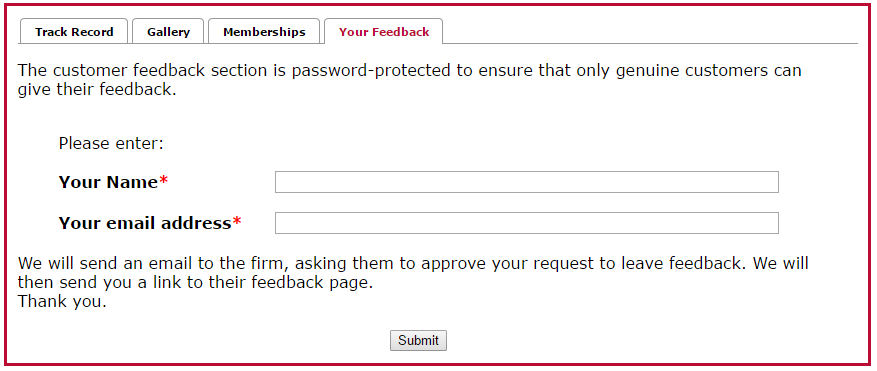Click the "Please enter:" prompt text
Image resolution: width=877 pixels, height=371 pixels.
[x=111, y=144]
